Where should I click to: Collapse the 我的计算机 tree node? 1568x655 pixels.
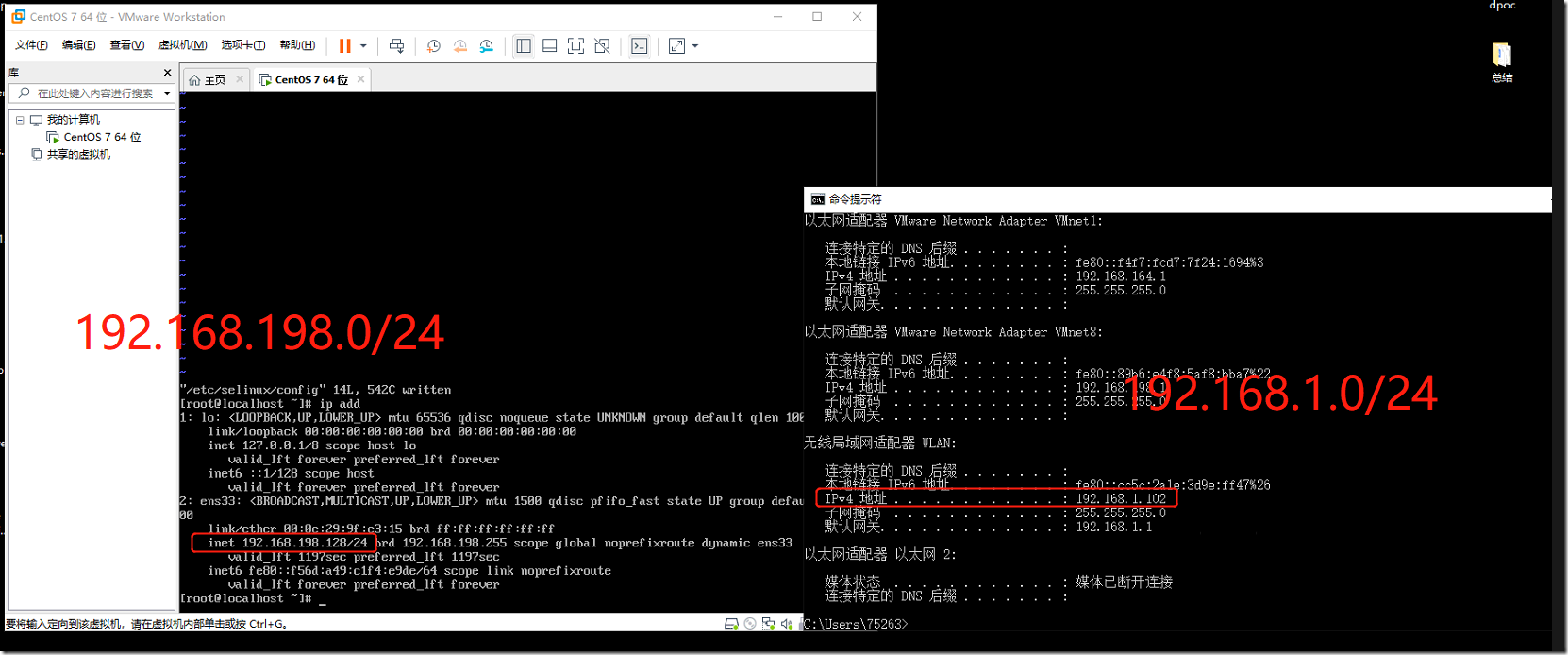19,120
